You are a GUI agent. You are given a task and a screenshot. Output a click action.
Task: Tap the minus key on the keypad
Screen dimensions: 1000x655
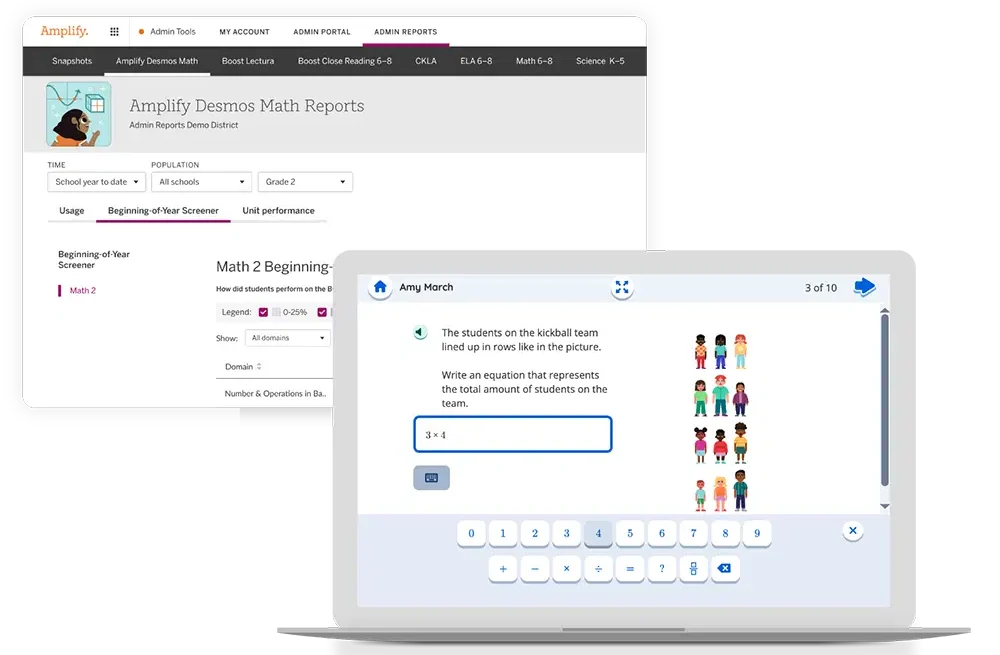(x=535, y=568)
